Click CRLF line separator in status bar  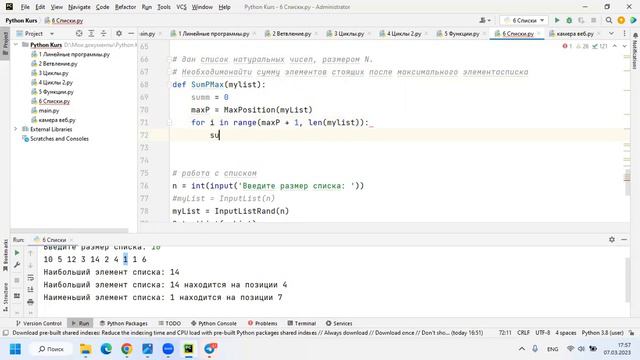pos(523,333)
